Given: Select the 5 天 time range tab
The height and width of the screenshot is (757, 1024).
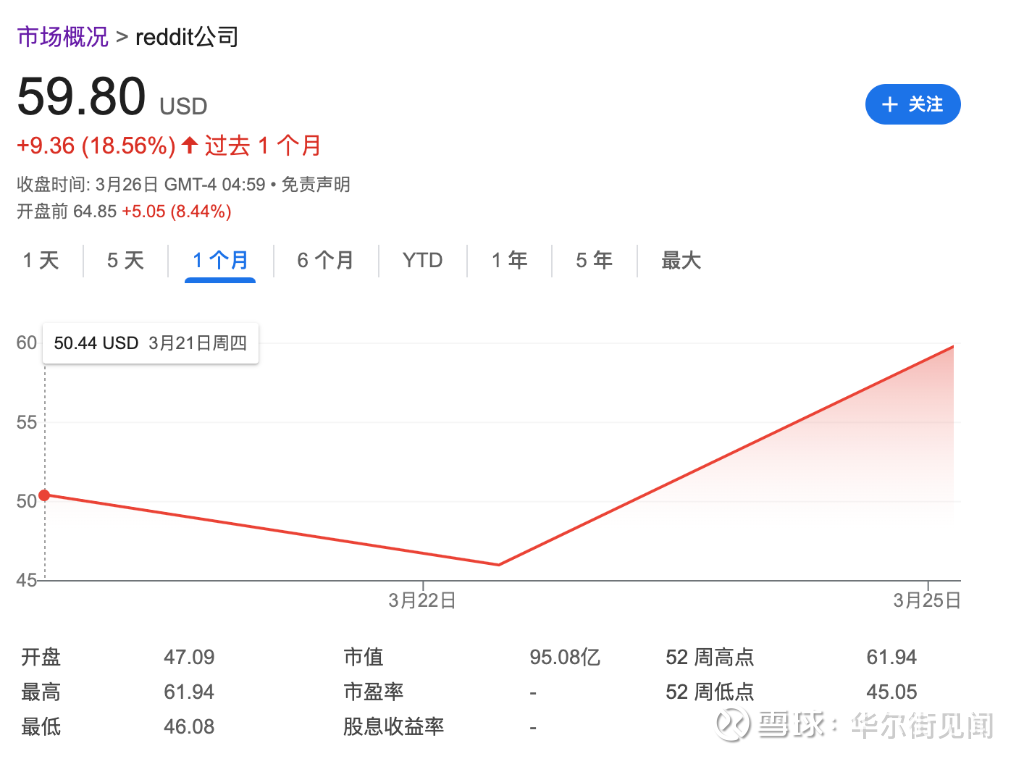Looking at the screenshot, I should [x=125, y=261].
